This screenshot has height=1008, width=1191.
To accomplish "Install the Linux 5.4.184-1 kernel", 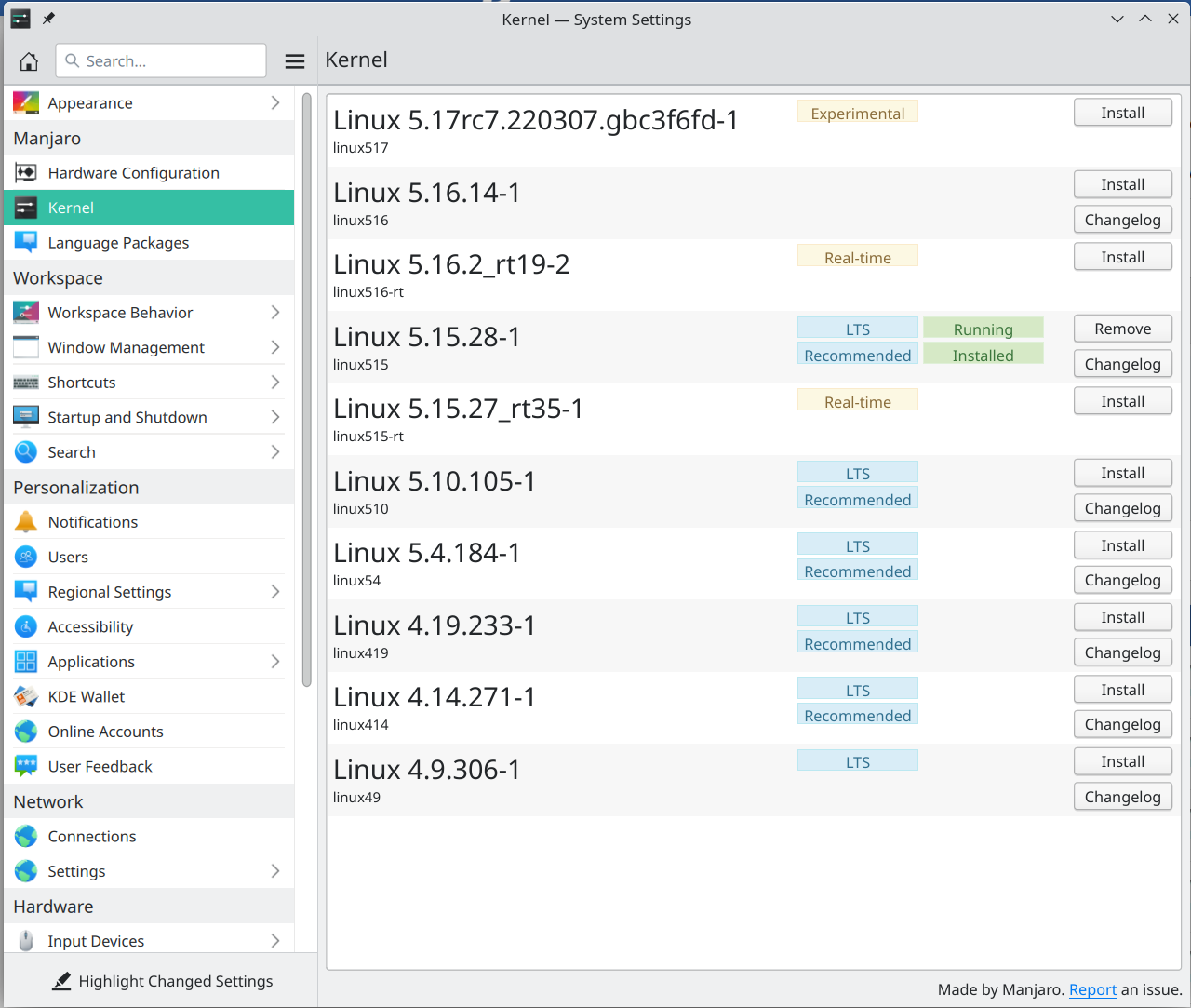I will (1122, 545).
